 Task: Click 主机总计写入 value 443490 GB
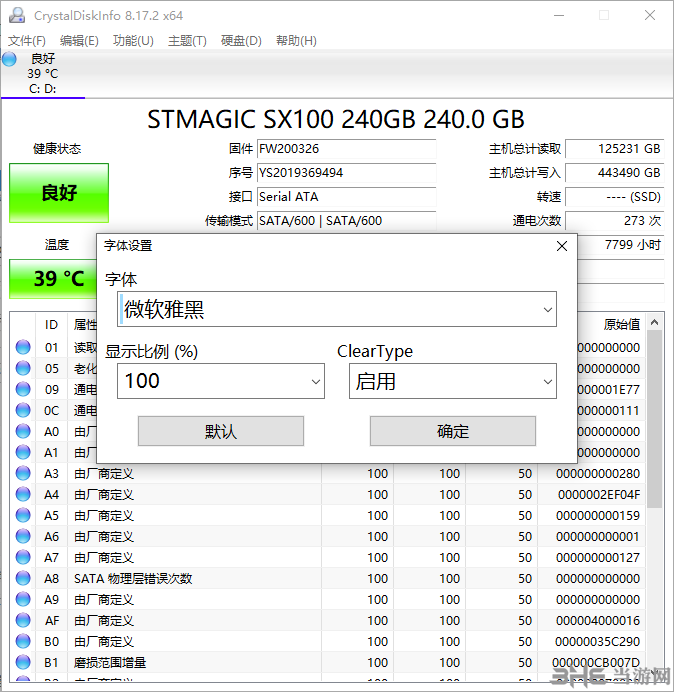[615, 173]
